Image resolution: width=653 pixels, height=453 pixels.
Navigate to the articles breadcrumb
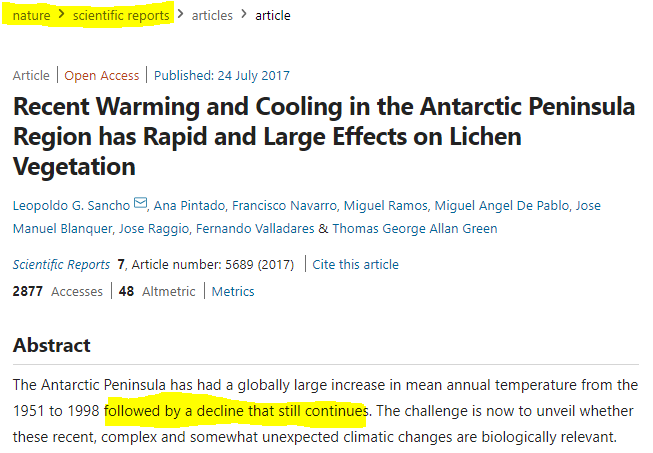(211, 16)
